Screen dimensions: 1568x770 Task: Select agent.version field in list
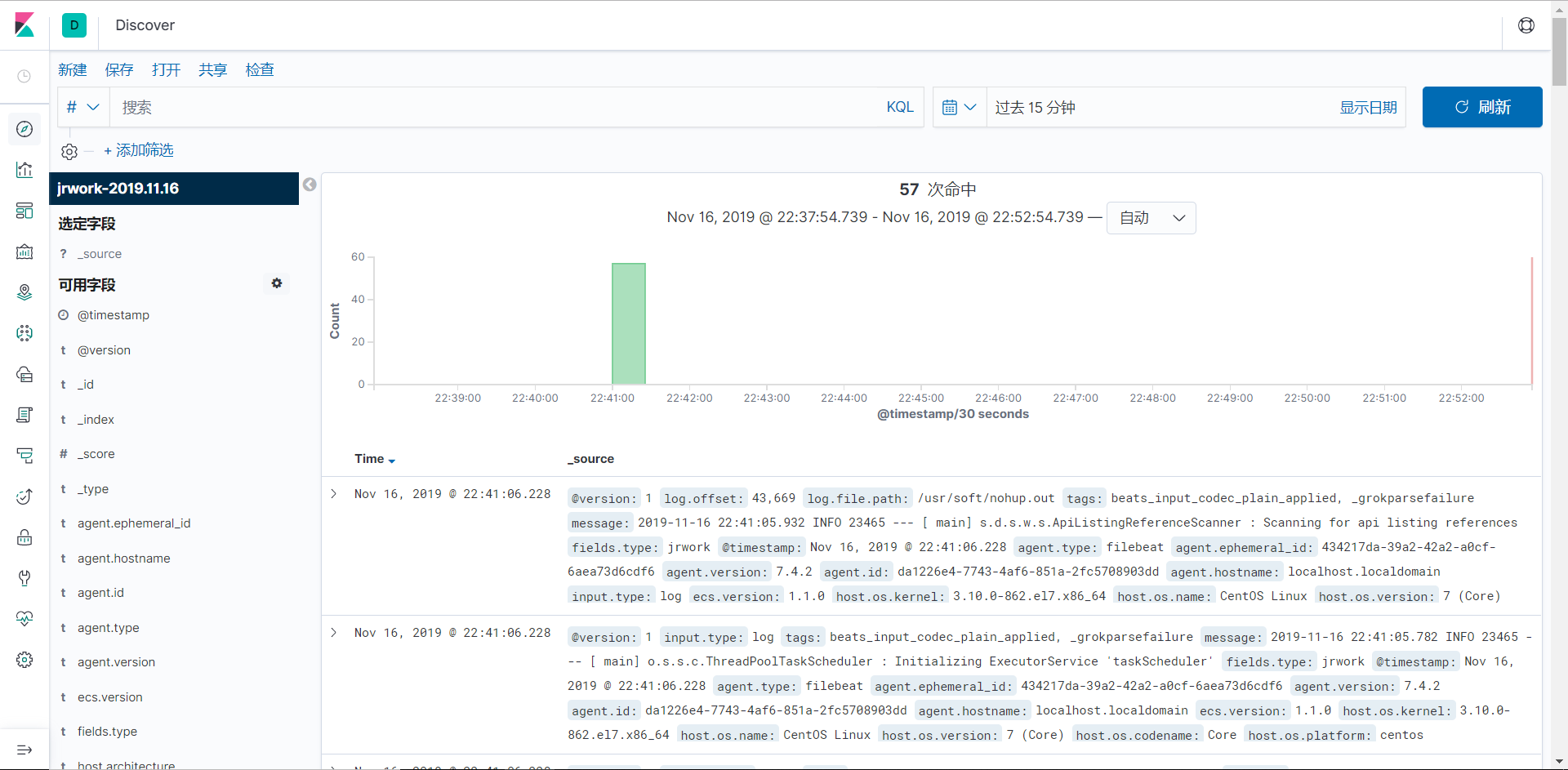[116, 662]
